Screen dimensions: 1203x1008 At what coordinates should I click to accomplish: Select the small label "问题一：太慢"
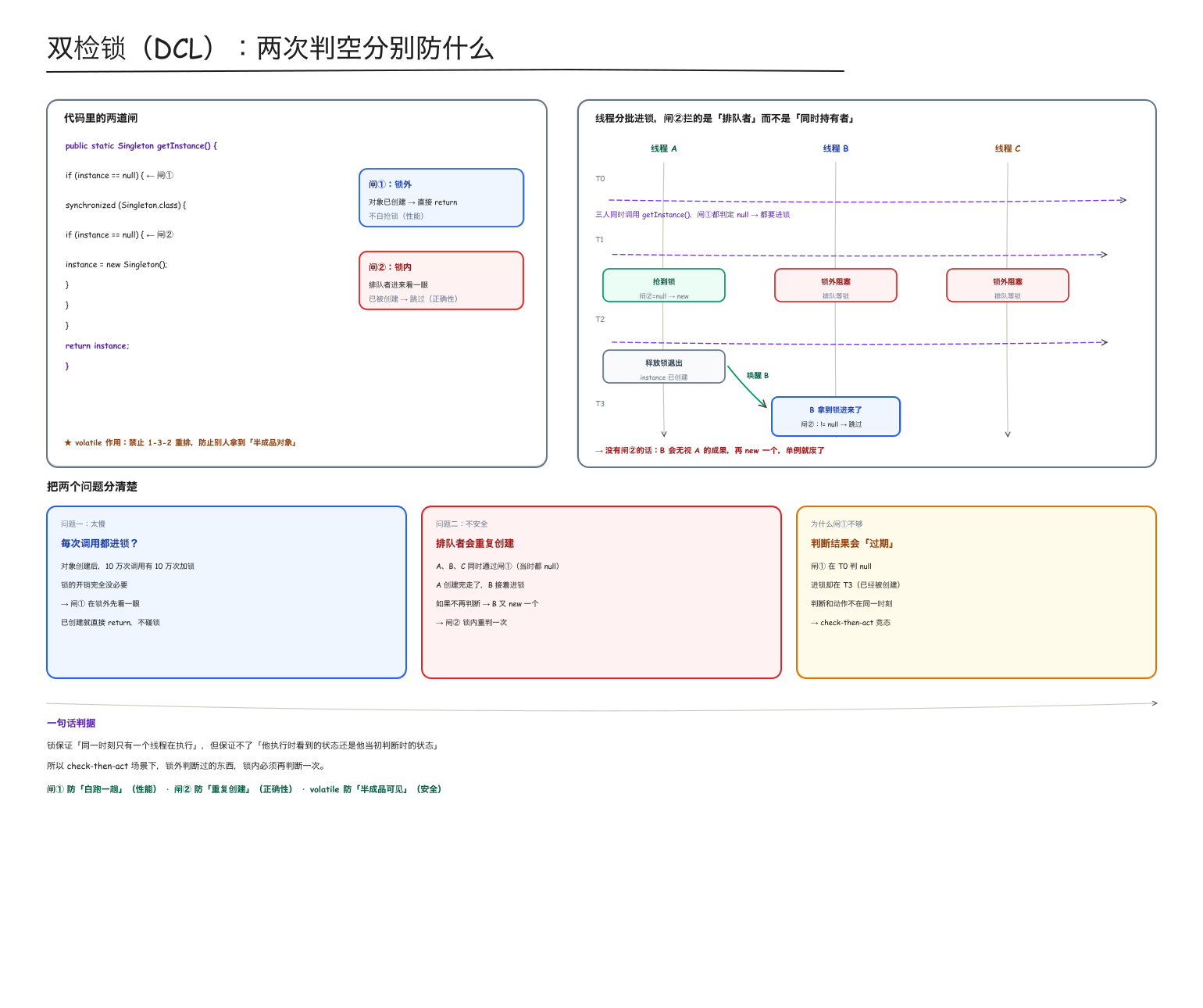coord(84,524)
